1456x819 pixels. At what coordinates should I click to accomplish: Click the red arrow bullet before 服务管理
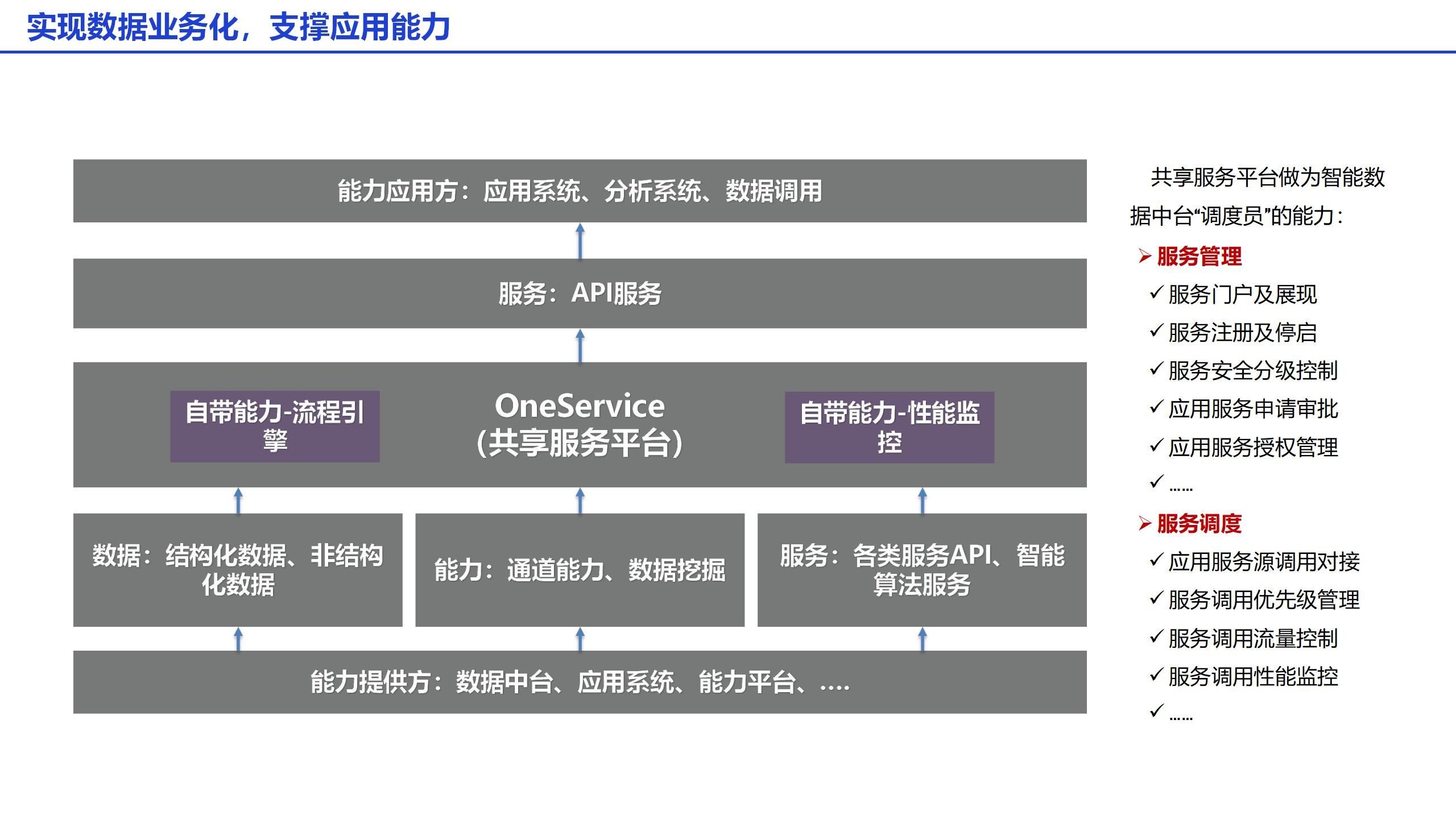[1144, 257]
